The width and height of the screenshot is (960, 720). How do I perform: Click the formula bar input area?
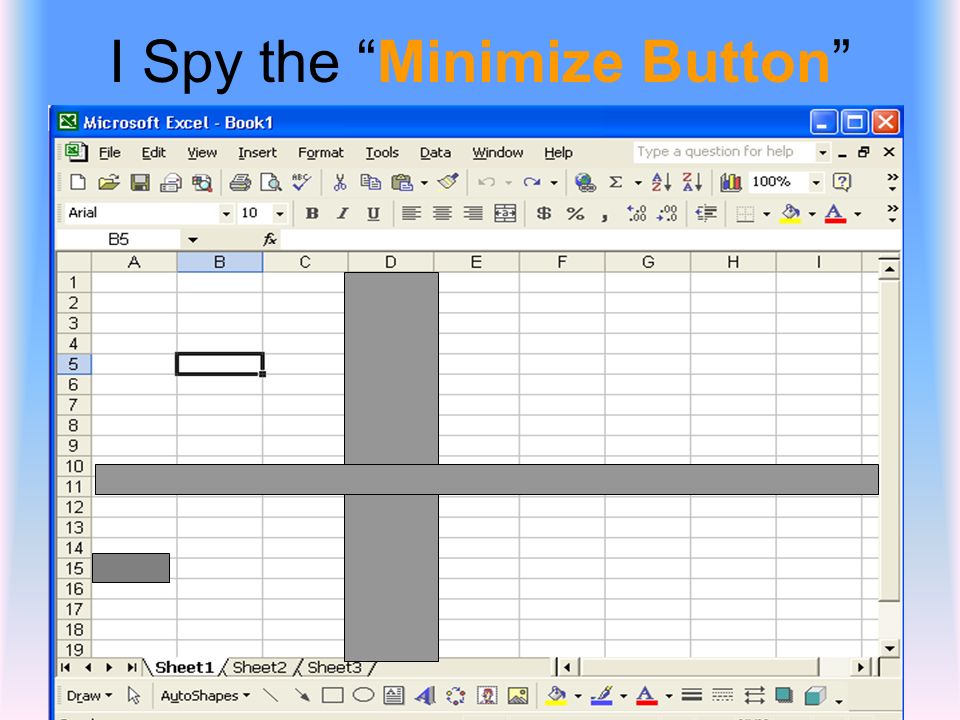coord(589,239)
